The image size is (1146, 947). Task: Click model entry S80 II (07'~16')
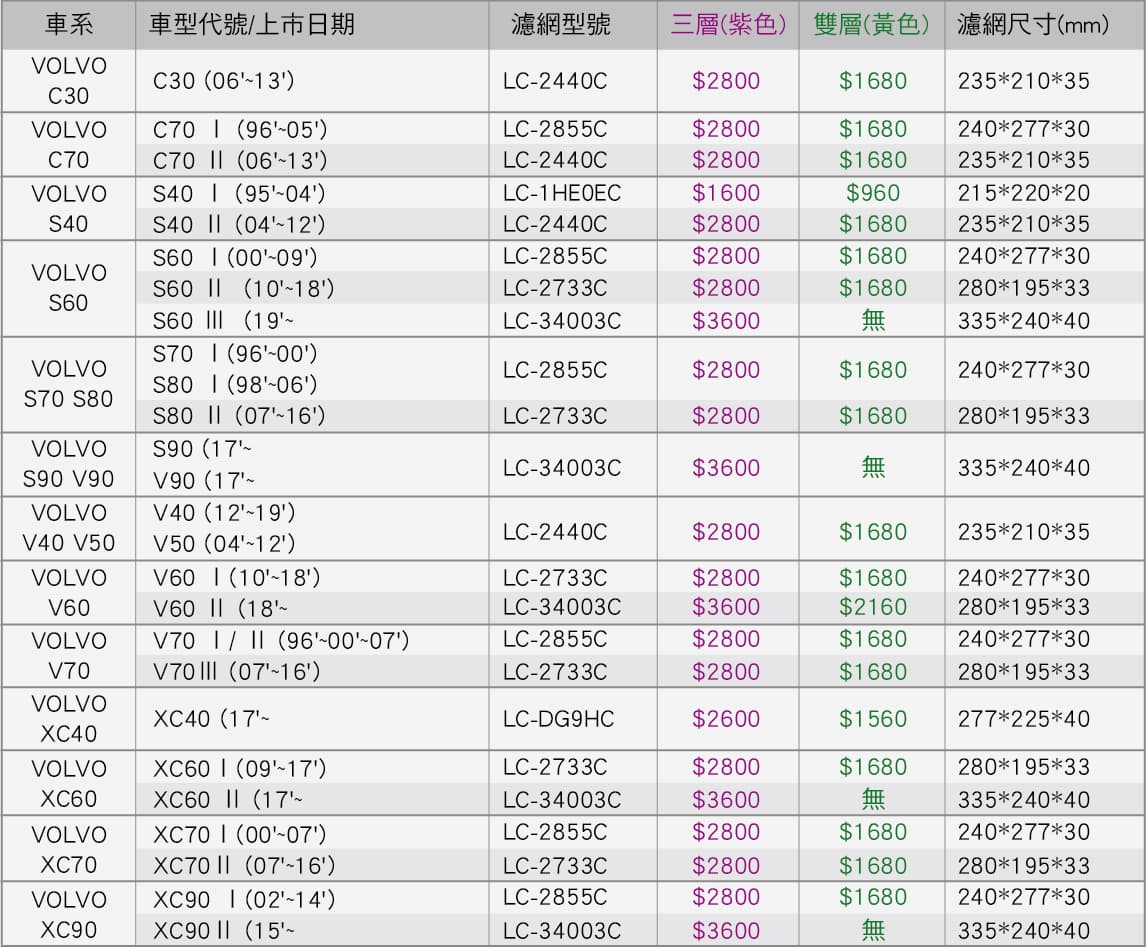click(239, 416)
